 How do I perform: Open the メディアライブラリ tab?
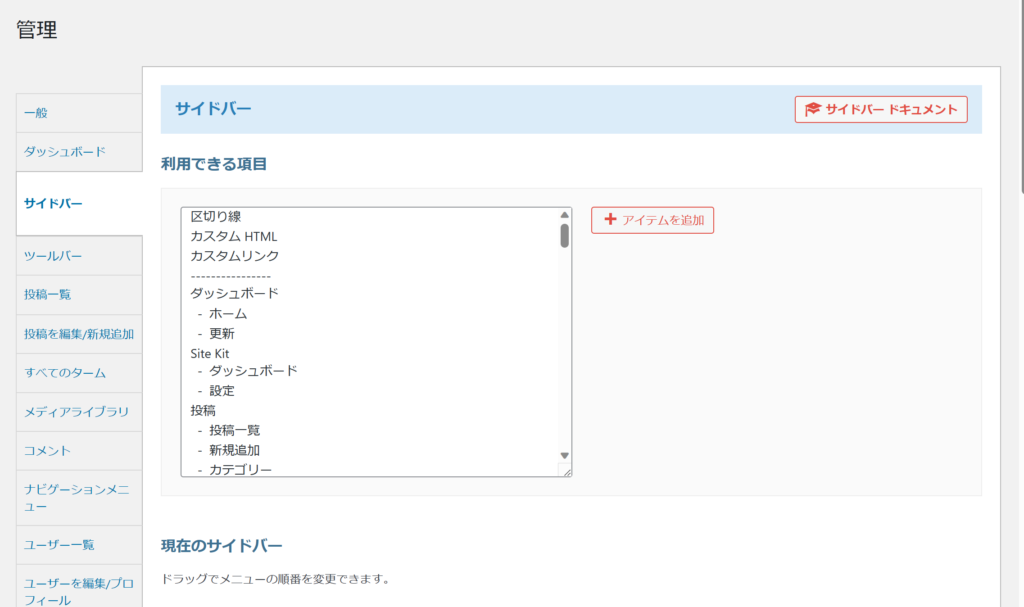tap(78, 412)
